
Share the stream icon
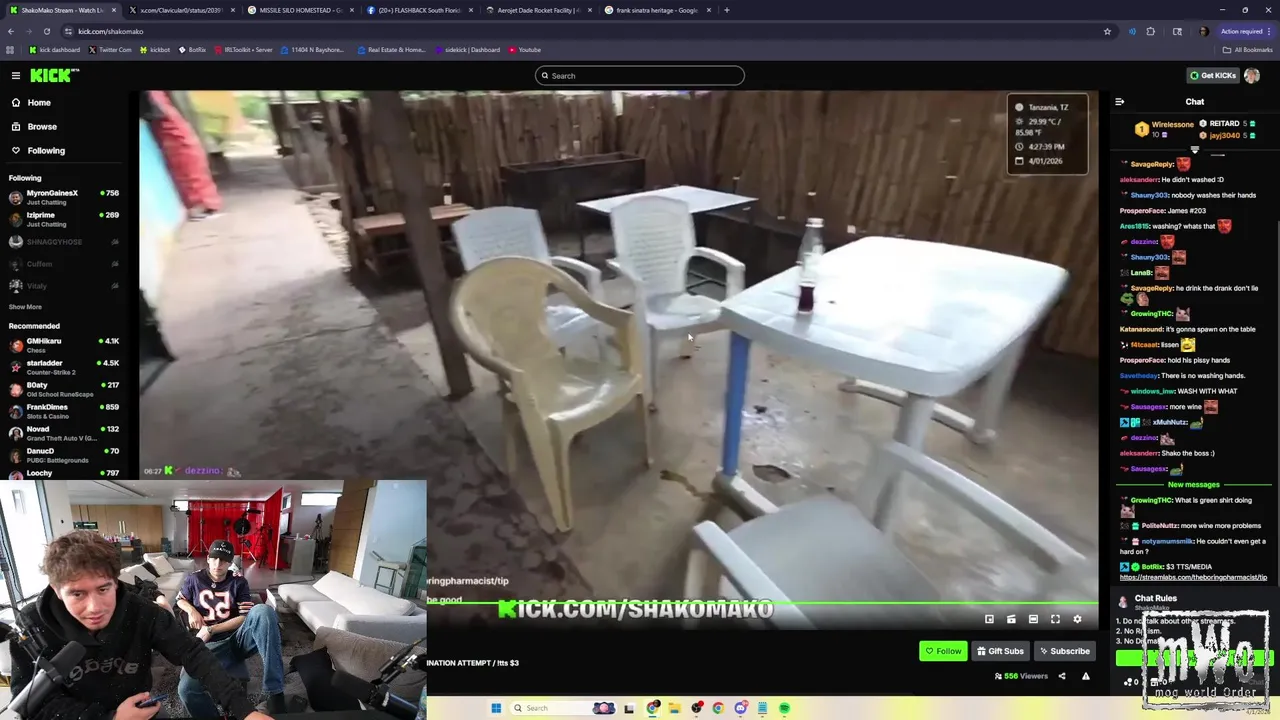pyautogui.click(x=1062, y=676)
